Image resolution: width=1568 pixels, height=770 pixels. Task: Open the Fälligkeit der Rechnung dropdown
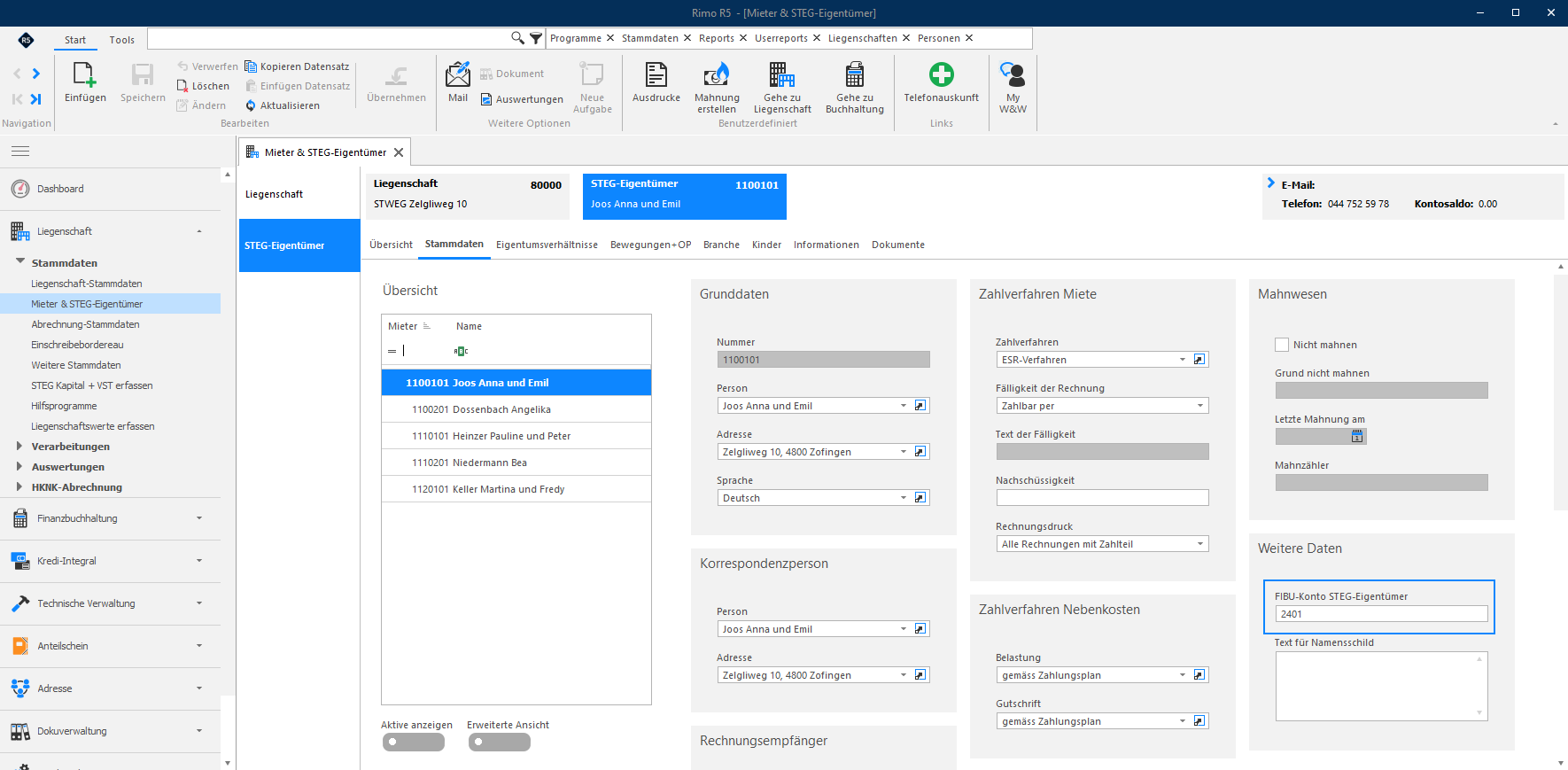coord(1200,406)
